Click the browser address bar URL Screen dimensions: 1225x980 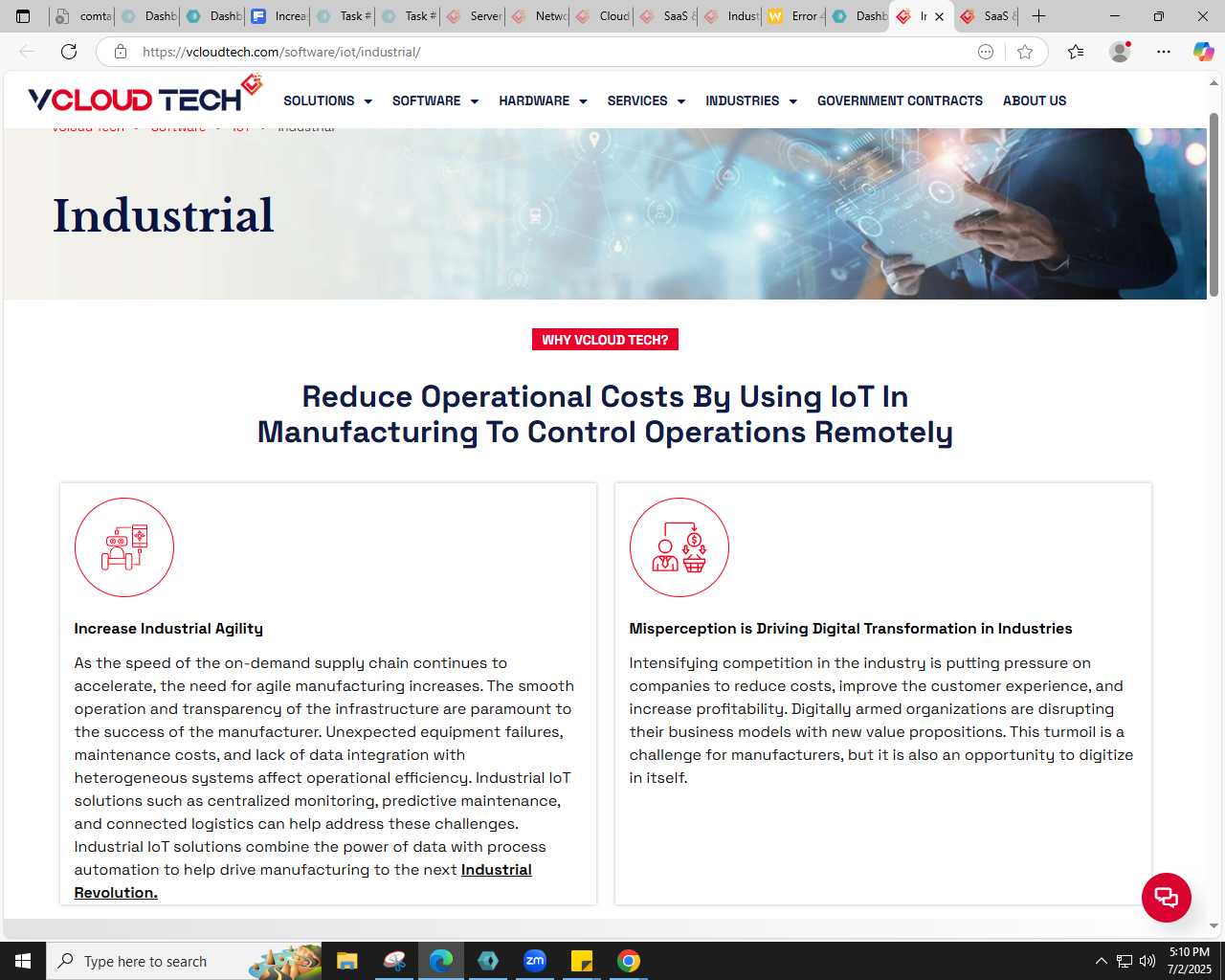(x=281, y=52)
